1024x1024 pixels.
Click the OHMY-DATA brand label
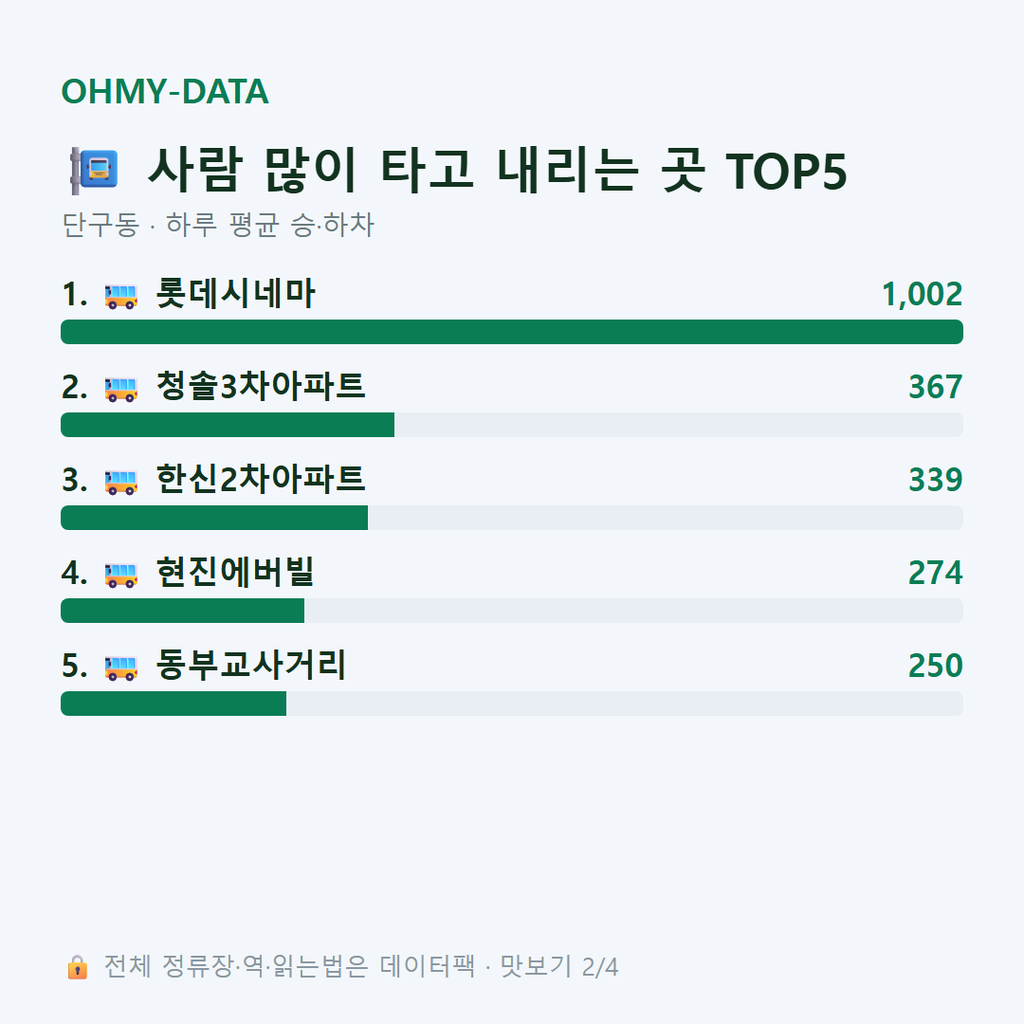165,91
